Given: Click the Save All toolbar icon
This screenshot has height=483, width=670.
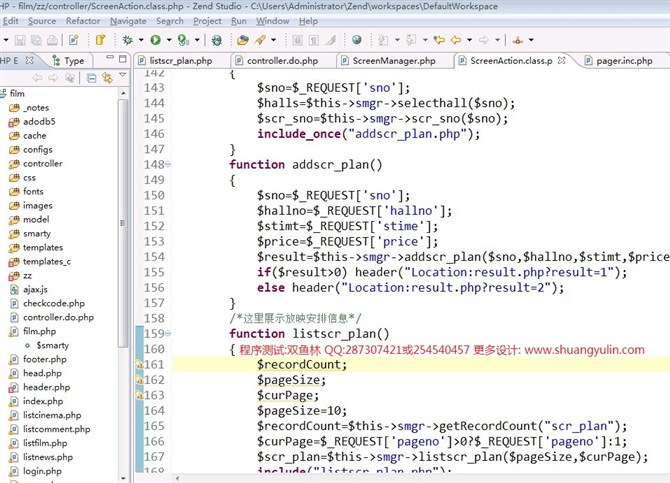Looking at the screenshot, I should coord(36,40).
